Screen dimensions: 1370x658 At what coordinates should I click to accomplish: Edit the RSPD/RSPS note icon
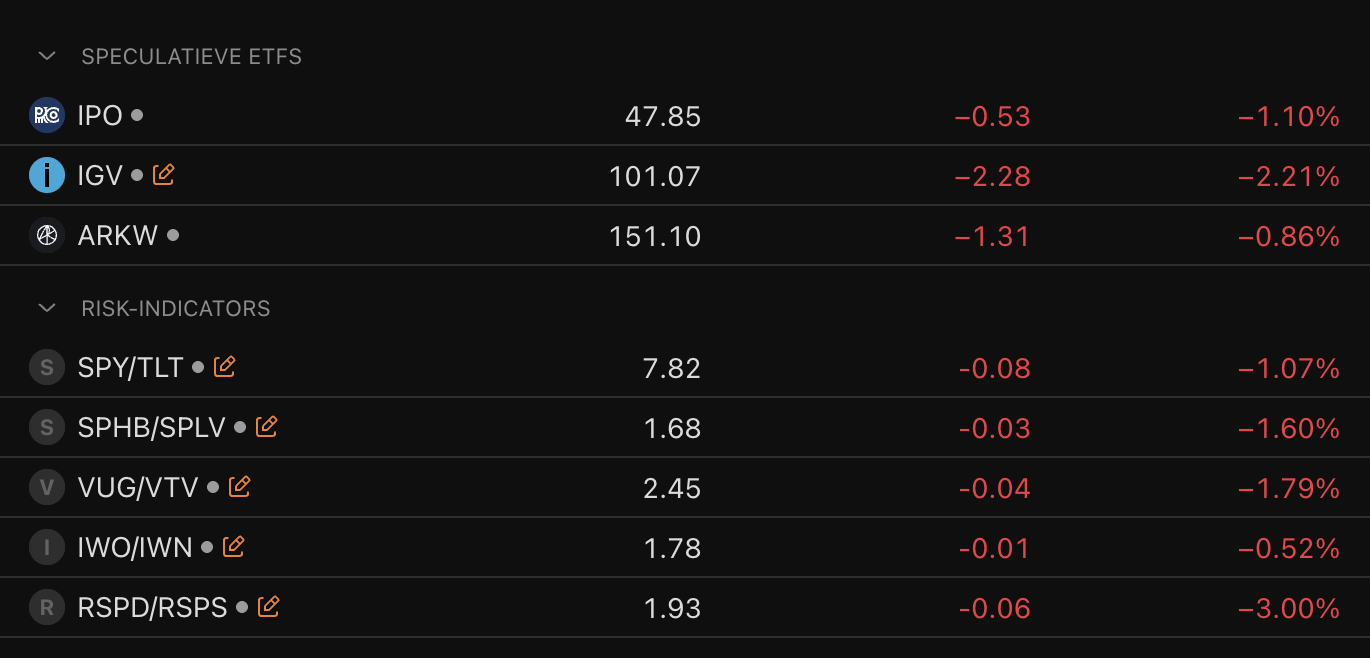tap(269, 607)
